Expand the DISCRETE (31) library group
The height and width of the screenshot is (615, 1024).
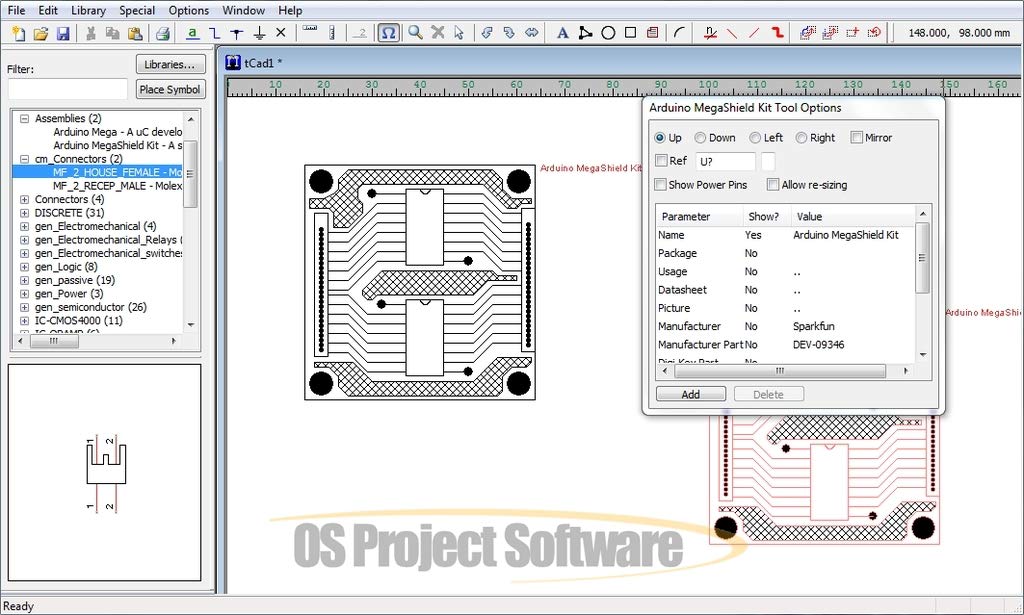click(25, 213)
